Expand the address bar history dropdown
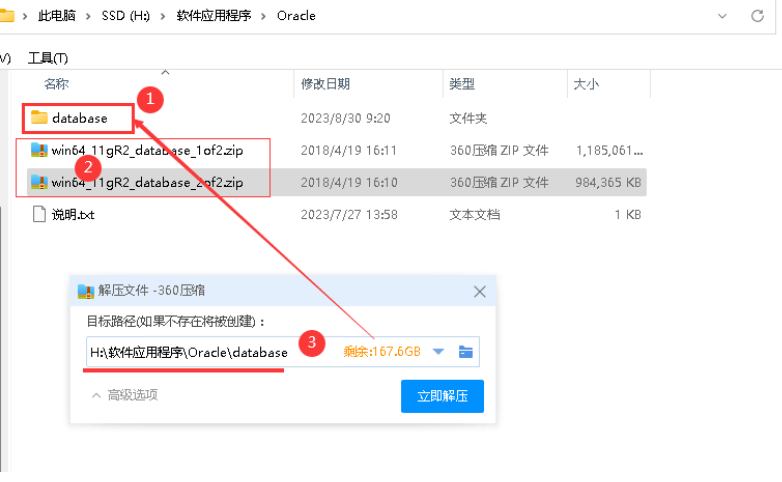The height and width of the screenshot is (482, 782). pos(724,16)
